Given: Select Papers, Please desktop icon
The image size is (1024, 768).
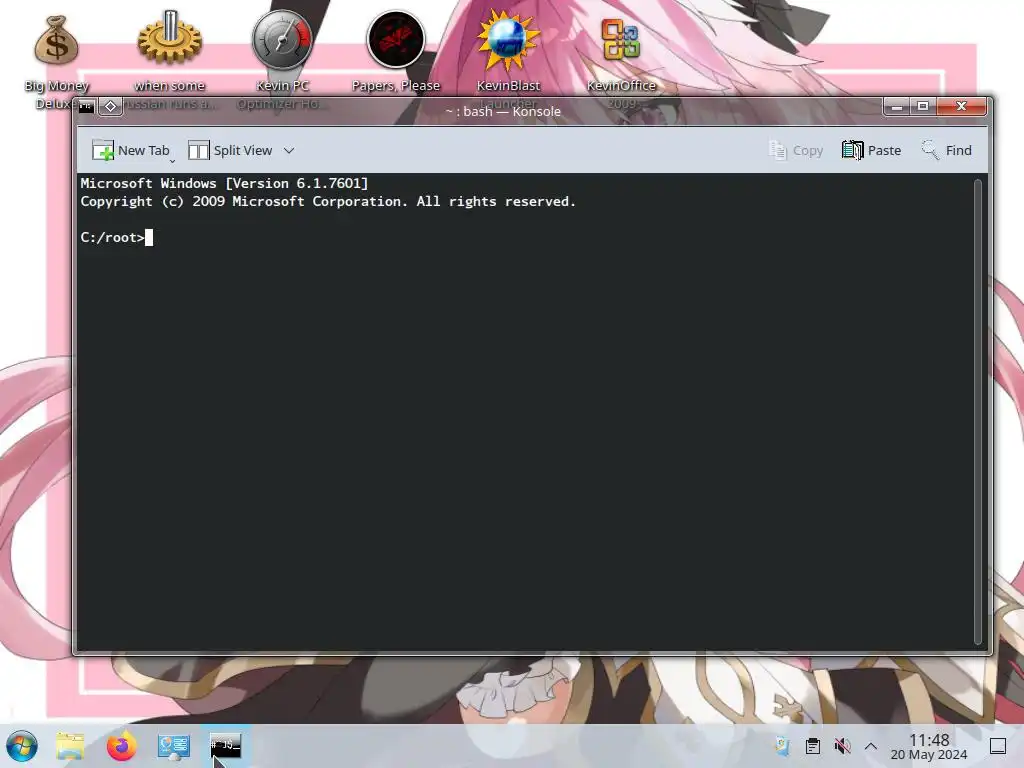Looking at the screenshot, I should tap(396, 52).
